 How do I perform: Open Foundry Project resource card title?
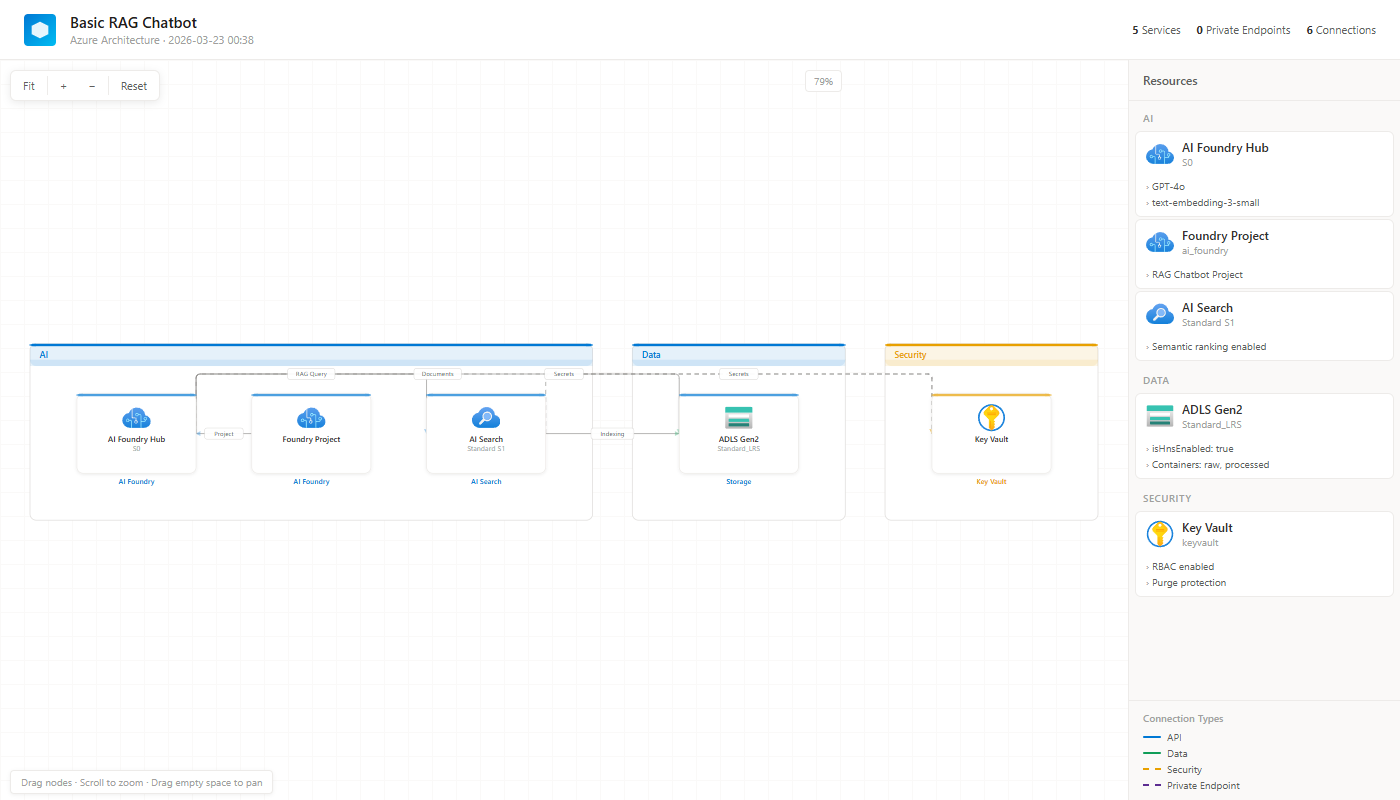(1225, 236)
